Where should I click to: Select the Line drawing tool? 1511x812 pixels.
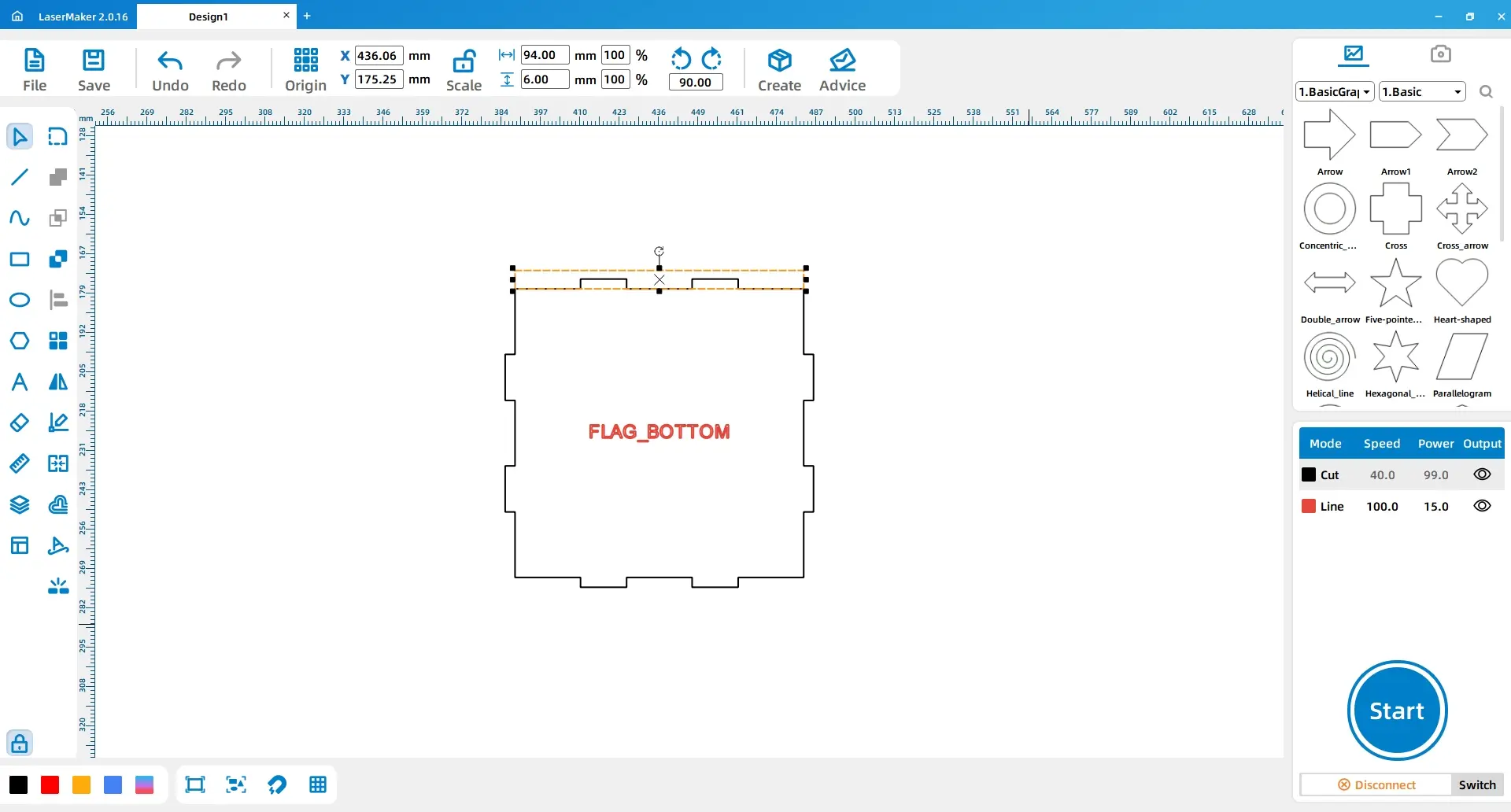20,177
